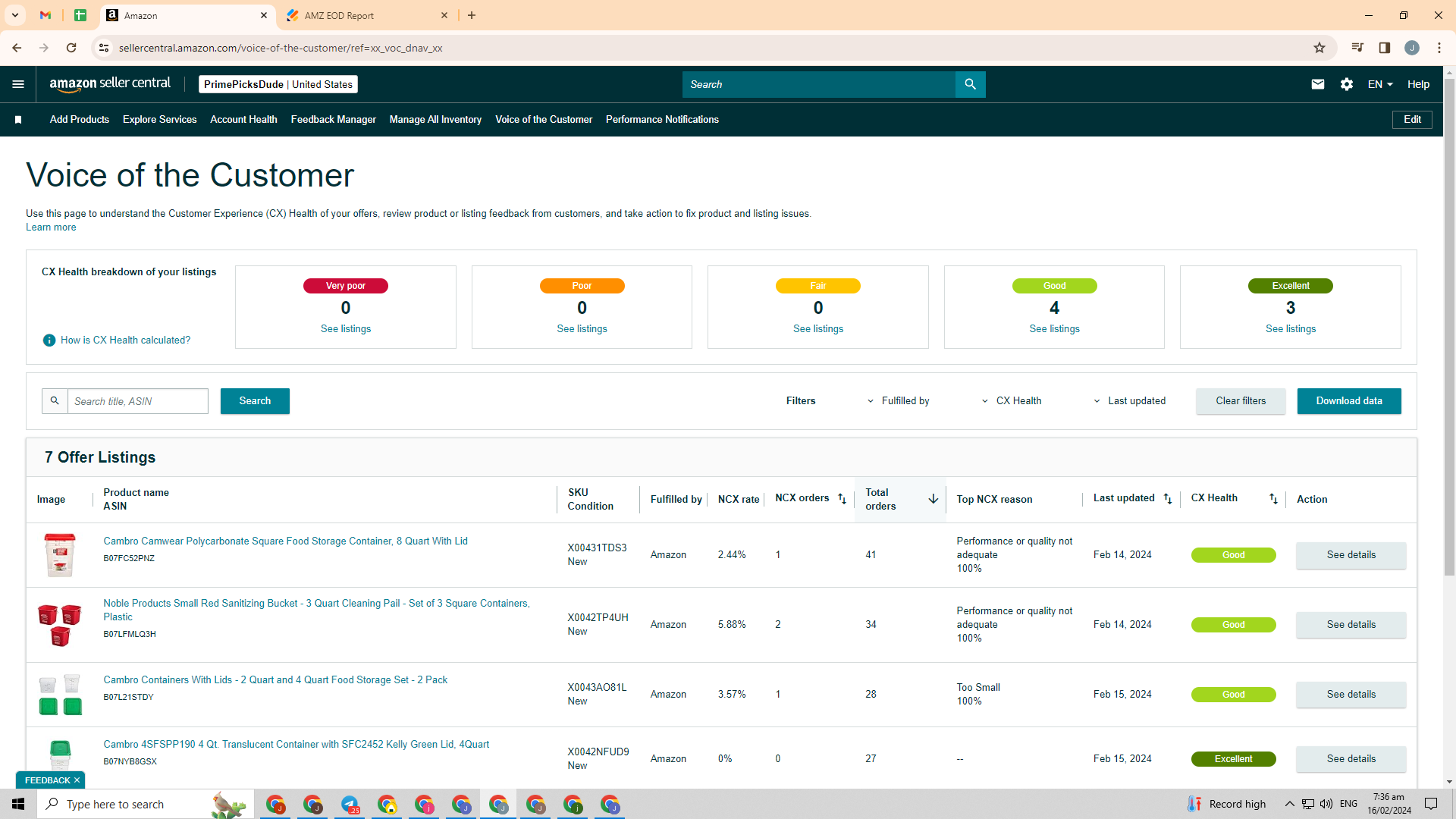
Task: Open the media control icon in Chrome toolbar
Action: 1357,48
